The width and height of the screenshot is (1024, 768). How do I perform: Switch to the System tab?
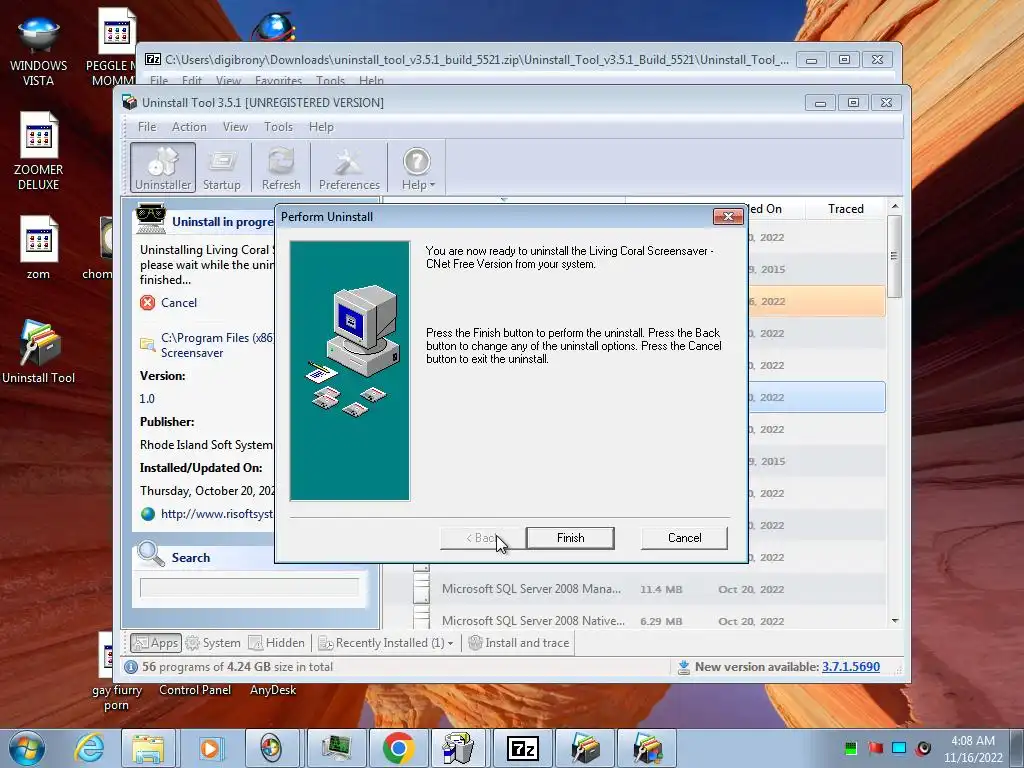click(213, 643)
